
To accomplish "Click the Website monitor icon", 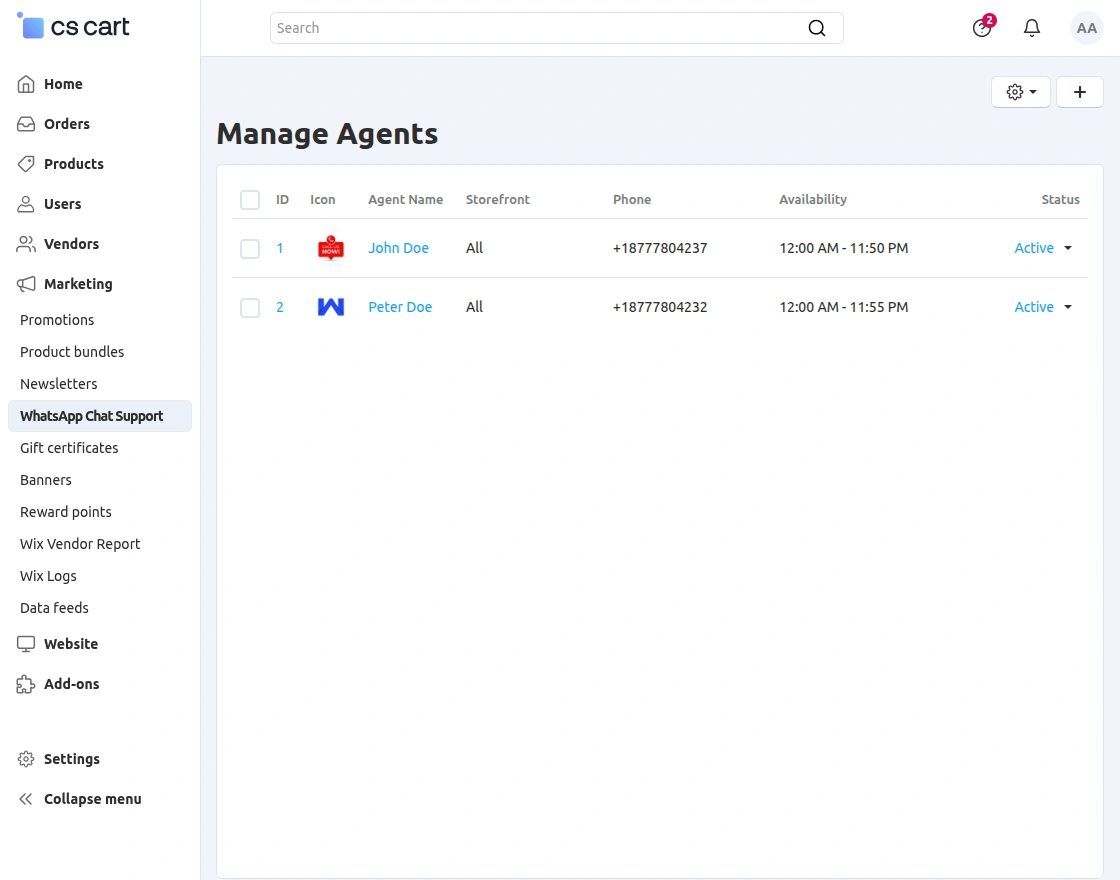I will point(26,644).
